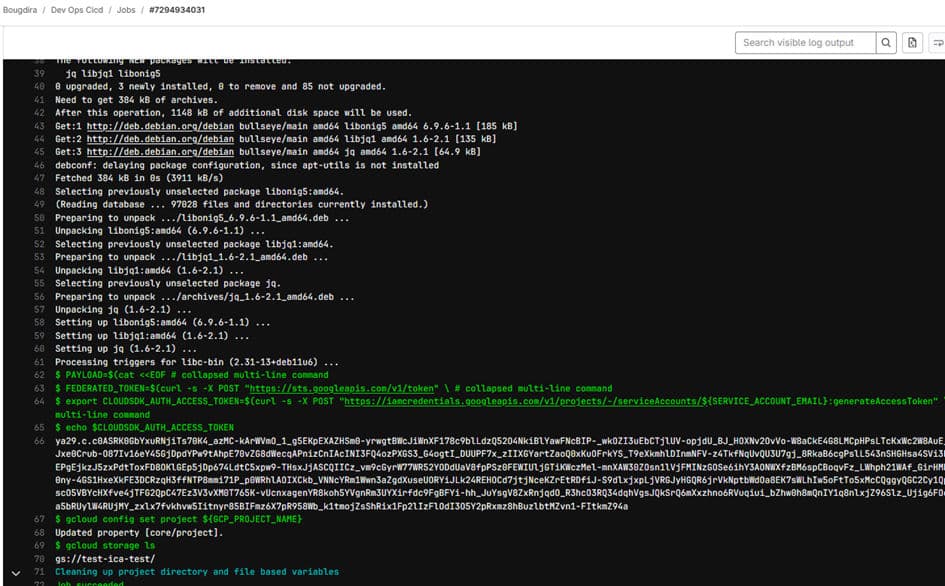Click the 'echo $CLOUDSDK_AUTH_ACCESS_TOKEN' command line
This screenshot has width=945, height=586.
[x=150, y=427]
